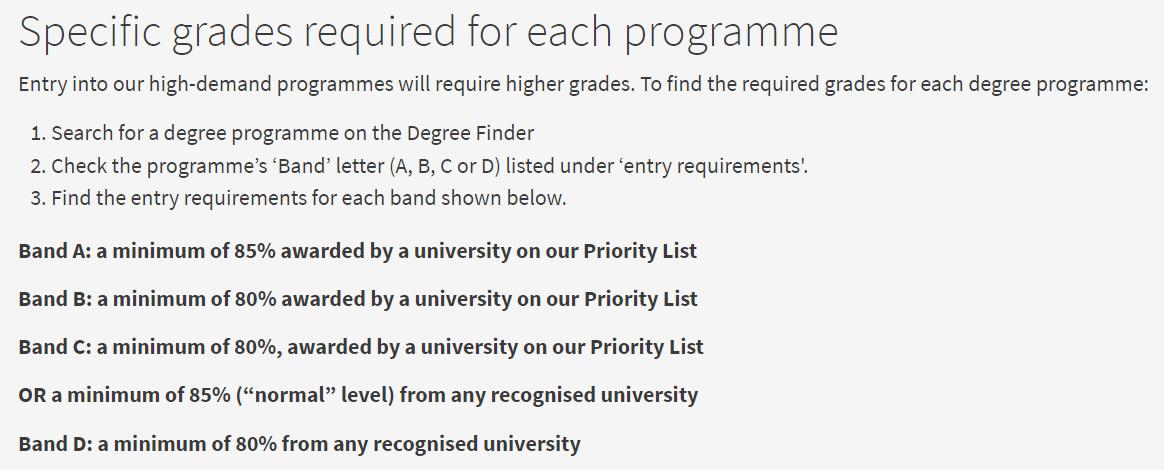The height and width of the screenshot is (470, 1164).
Task: Click the 'Band D:' label
Action: [55, 444]
